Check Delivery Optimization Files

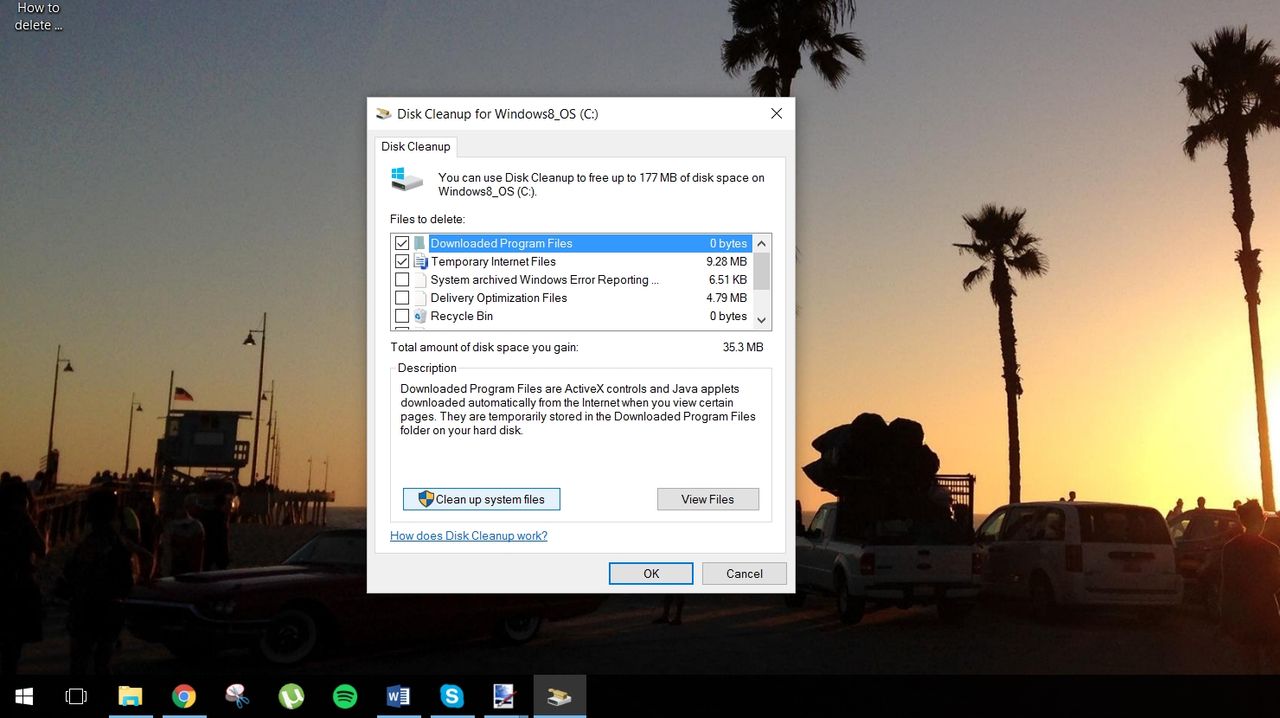[x=402, y=297]
